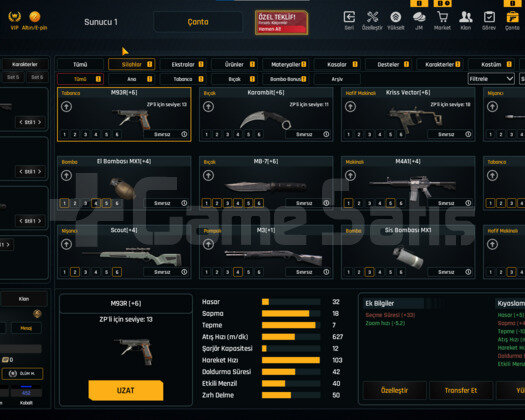Click upgrade arrow icon on Karambit card
This screenshot has height=420, width=525.
pyautogui.click(x=208, y=107)
